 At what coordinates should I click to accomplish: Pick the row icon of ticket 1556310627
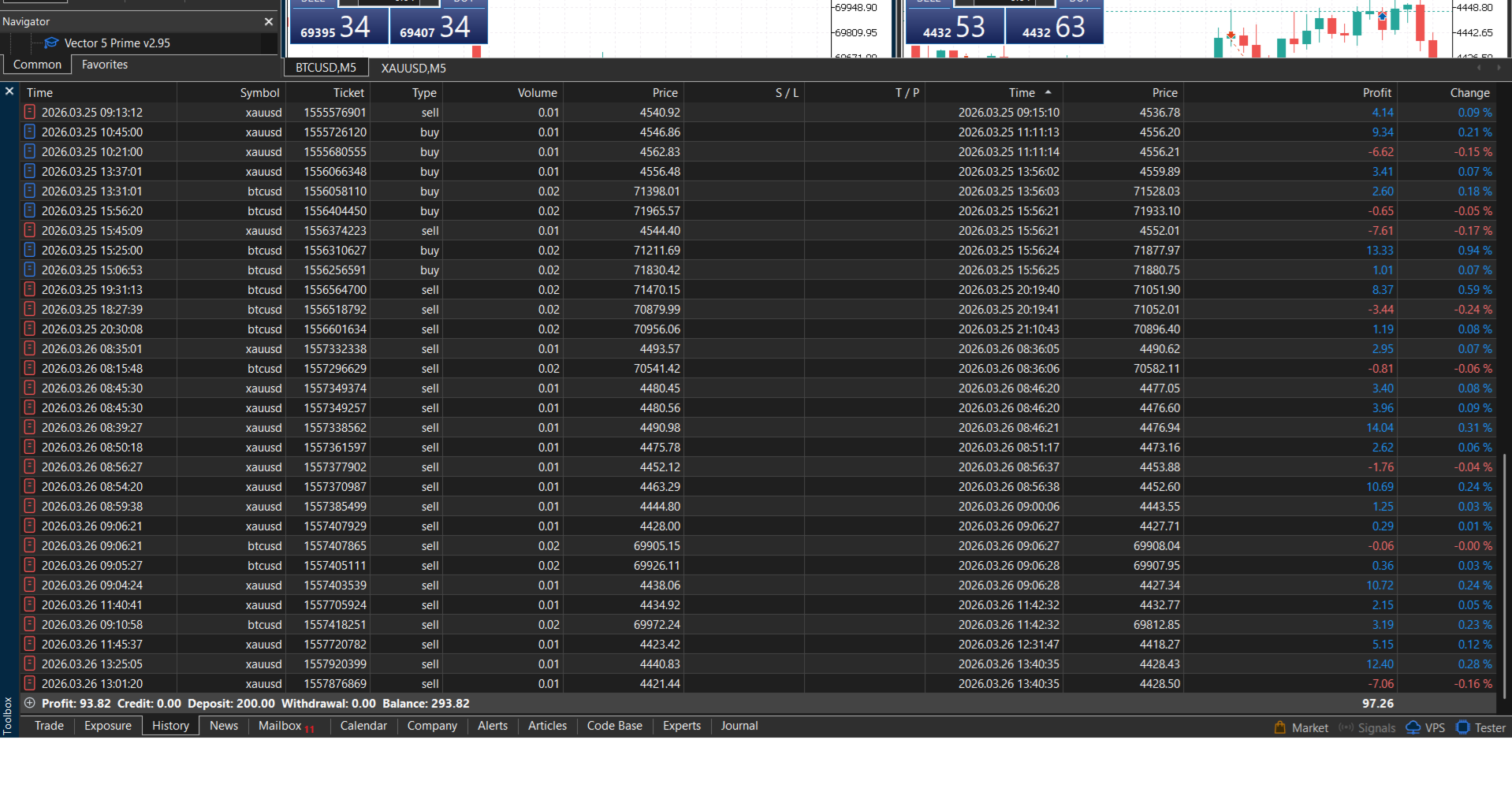(30, 250)
